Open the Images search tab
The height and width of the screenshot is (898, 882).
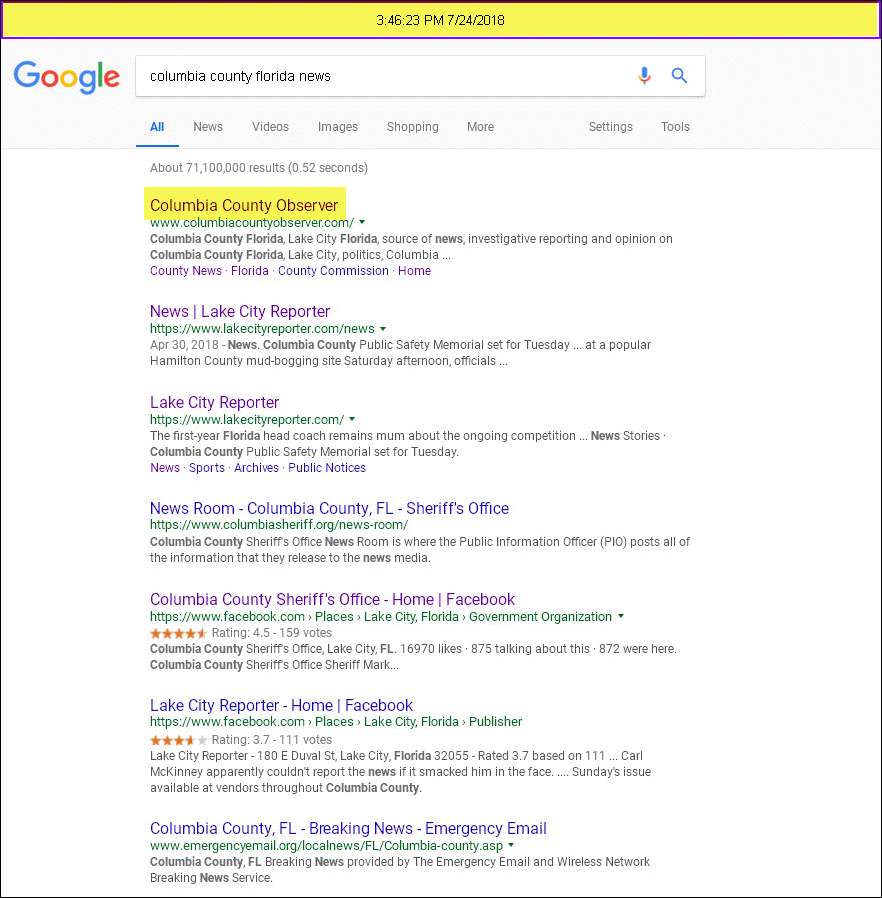338,127
